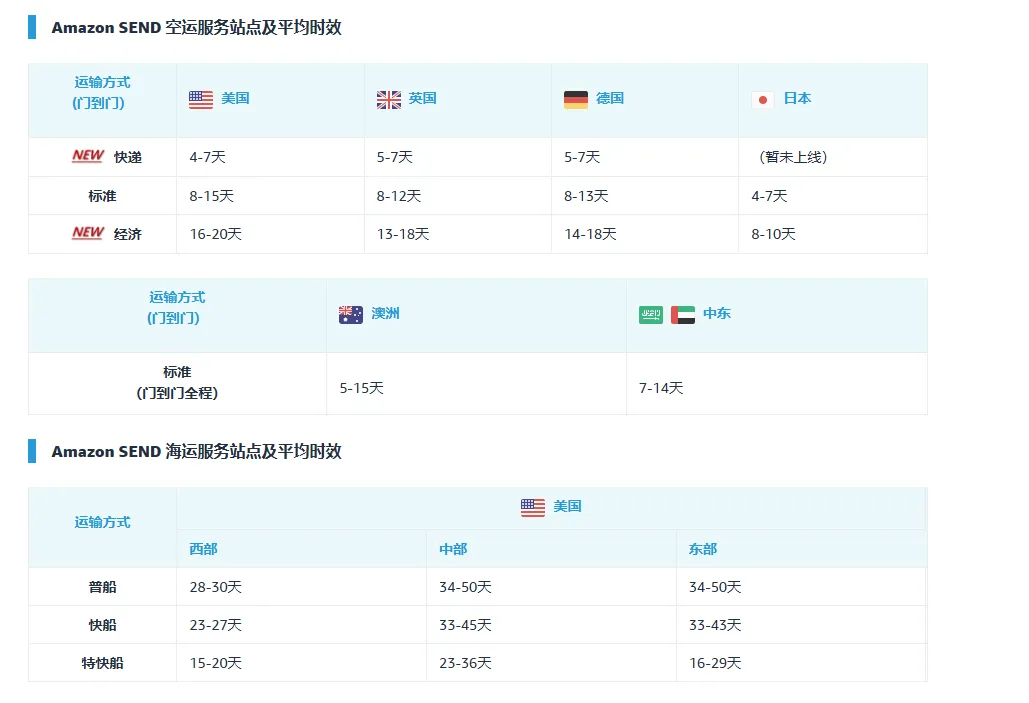Viewport: 1029px width, 703px height.
Task: Click the Saudi Arabia flag icon
Action: coord(651,315)
